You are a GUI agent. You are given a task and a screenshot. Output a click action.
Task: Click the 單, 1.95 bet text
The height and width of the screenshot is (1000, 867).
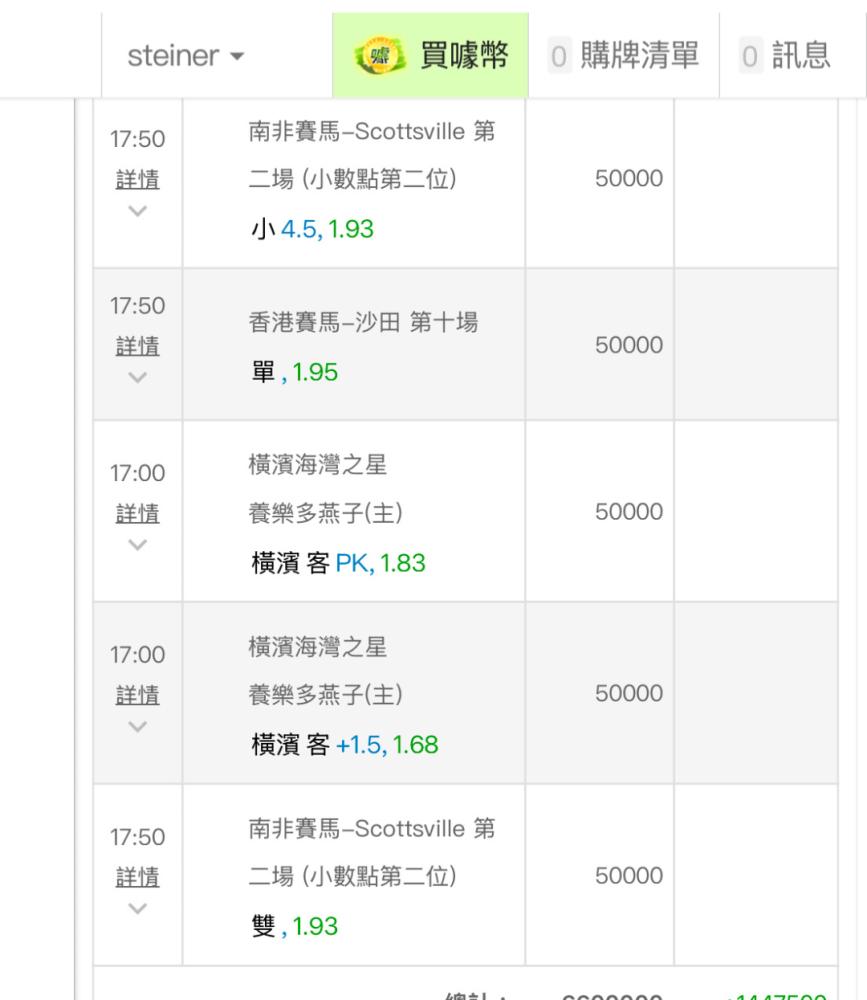tap(293, 373)
